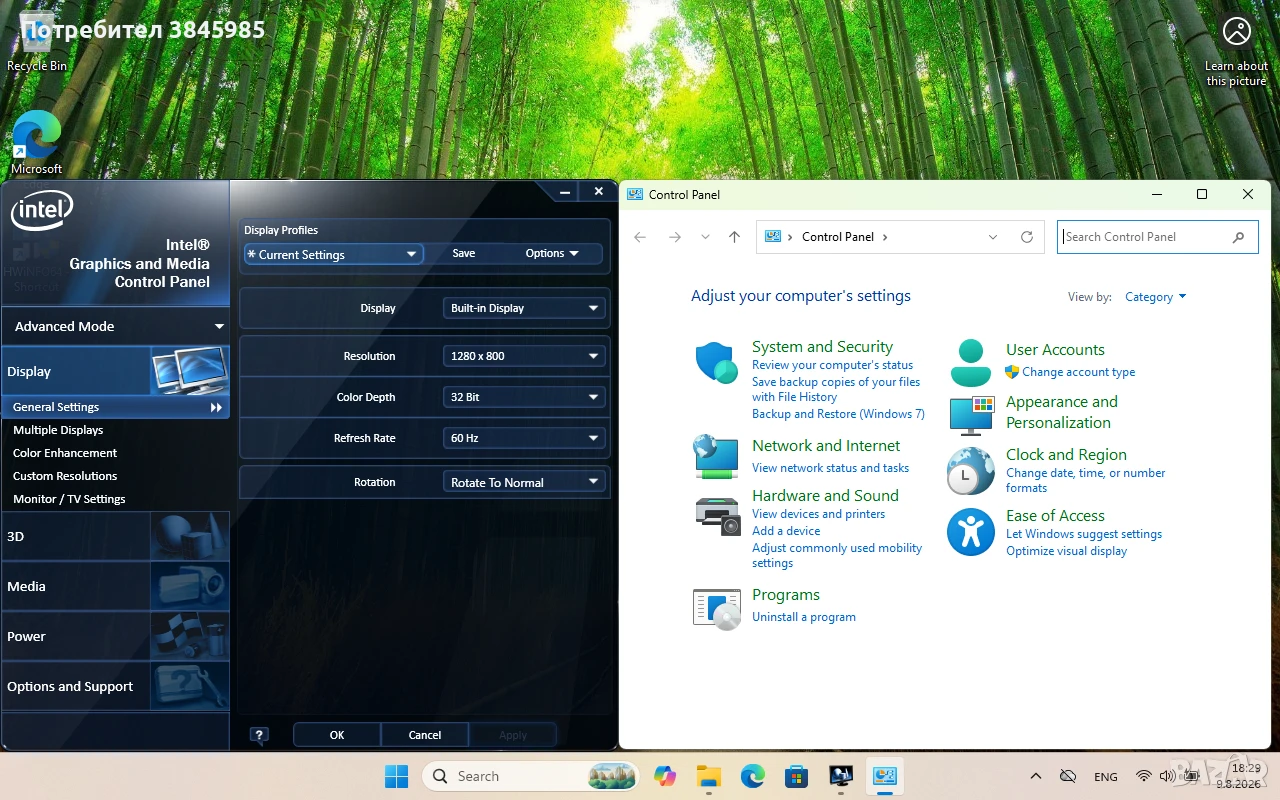1280x800 pixels.
Task: Expand the Advanced Mode selector
Action: (115, 326)
